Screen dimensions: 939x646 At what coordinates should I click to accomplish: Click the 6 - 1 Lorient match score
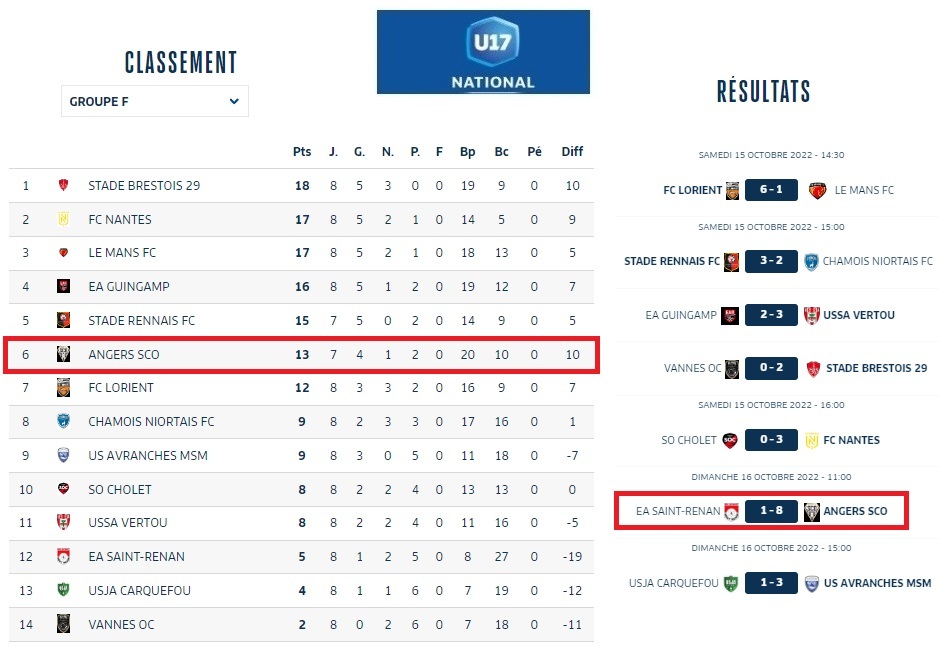[771, 190]
